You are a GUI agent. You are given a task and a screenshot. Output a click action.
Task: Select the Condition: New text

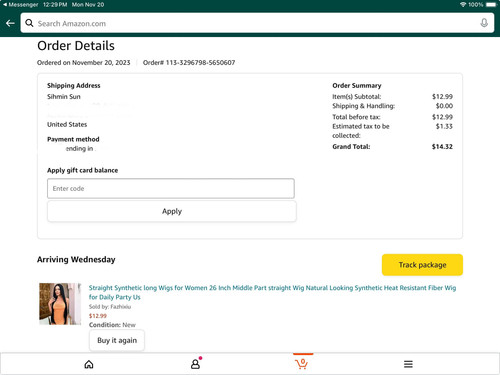[112, 325]
